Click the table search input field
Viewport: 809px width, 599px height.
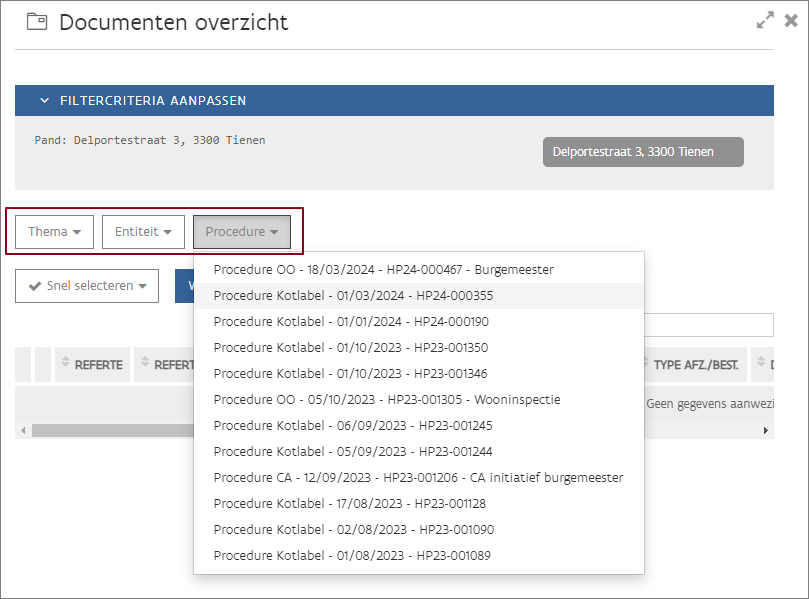pos(708,325)
